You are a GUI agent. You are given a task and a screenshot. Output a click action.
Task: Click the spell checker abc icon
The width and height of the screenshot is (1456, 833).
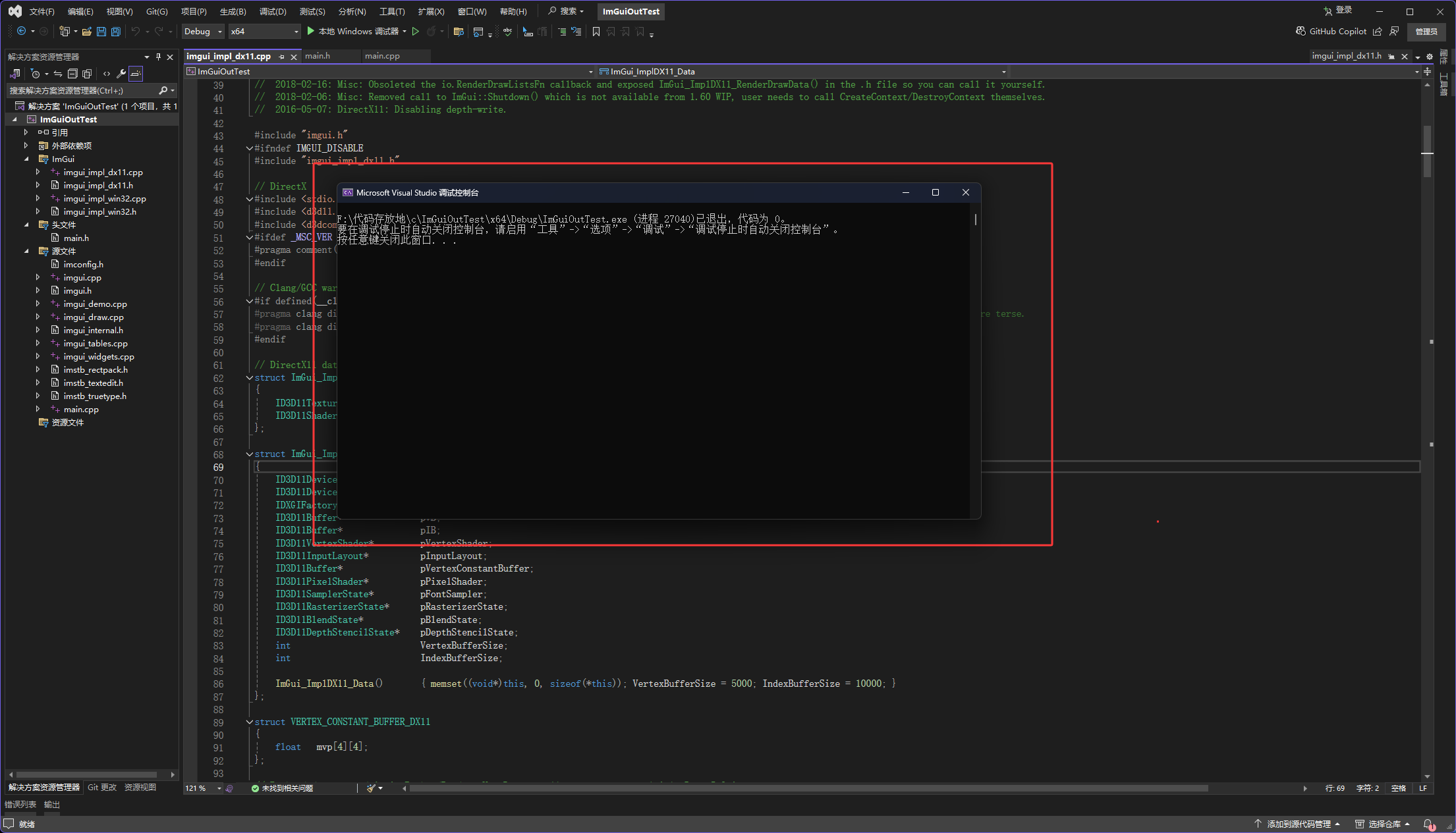pos(508,31)
